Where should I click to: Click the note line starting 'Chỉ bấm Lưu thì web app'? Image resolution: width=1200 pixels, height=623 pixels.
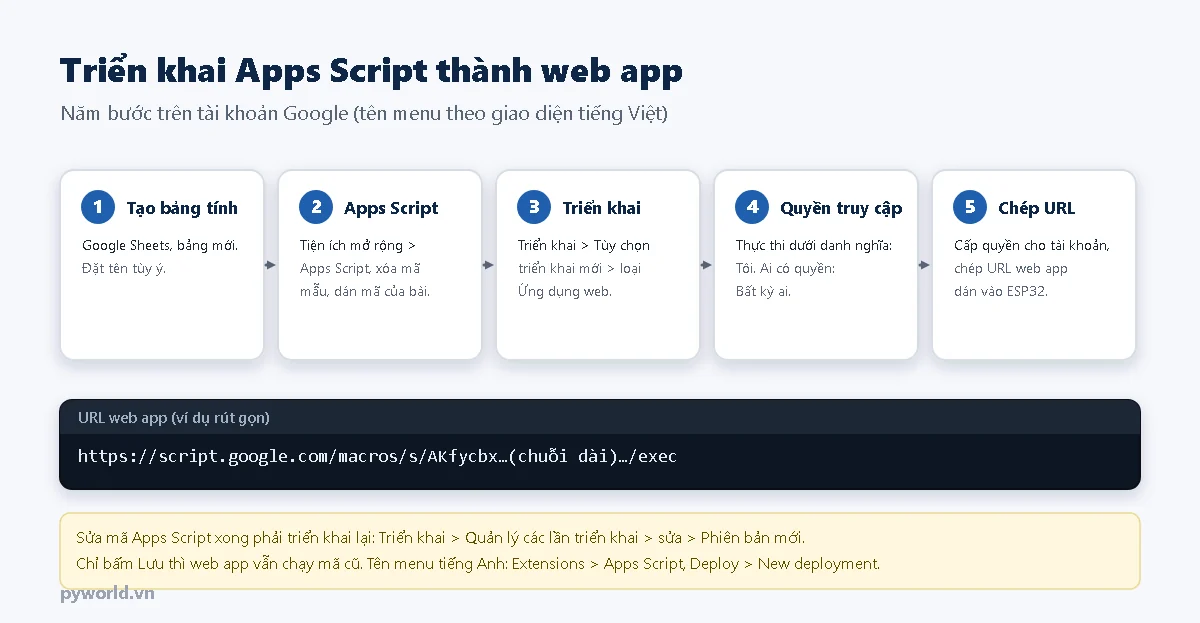pyautogui.click(x=478, y=563)
